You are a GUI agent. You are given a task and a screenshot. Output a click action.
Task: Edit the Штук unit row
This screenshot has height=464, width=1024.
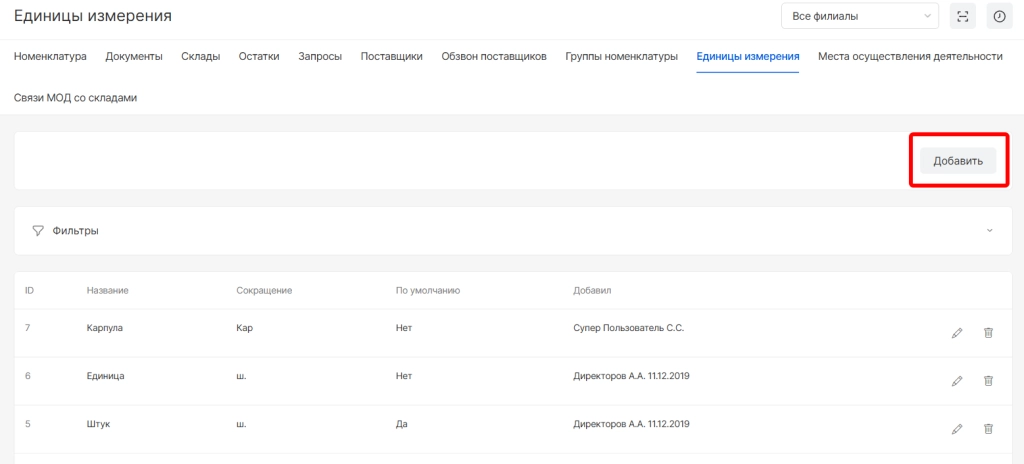[x=957, y=429]
